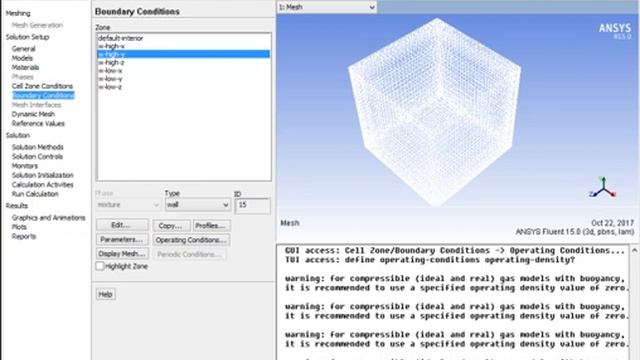The image size is (640, 360).
Task: Select w-high-z zone in list
Action: [x=183, y=62]
